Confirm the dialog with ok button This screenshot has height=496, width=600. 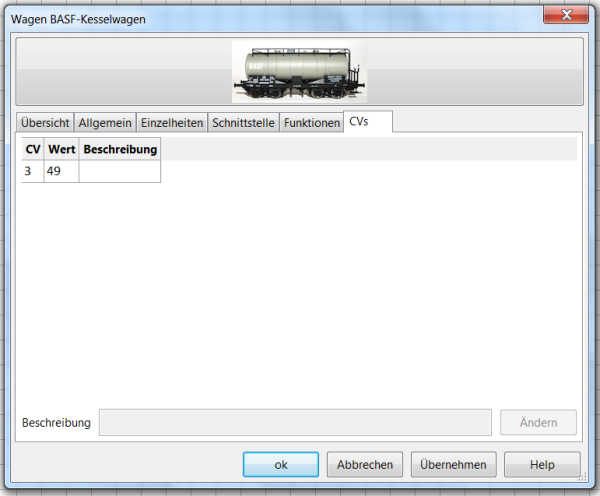[281, 465]
